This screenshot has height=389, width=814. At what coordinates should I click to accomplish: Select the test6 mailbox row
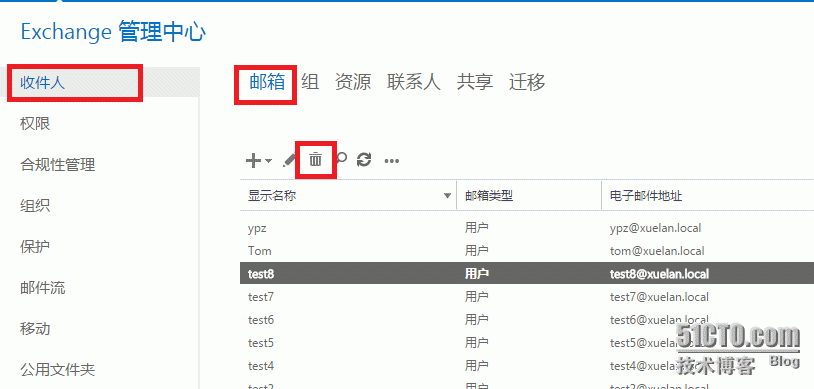[527, 320]
